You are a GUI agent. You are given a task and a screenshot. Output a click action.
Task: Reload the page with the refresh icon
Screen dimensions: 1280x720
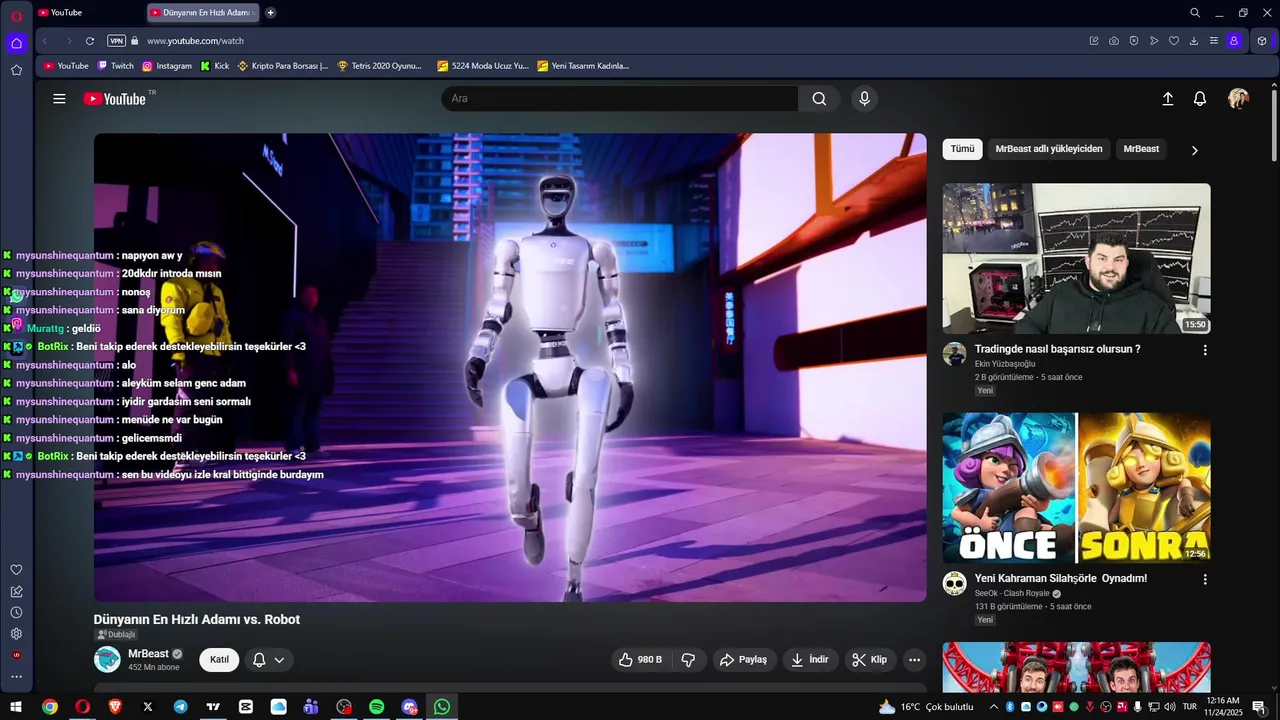click(x=90, y=41)
